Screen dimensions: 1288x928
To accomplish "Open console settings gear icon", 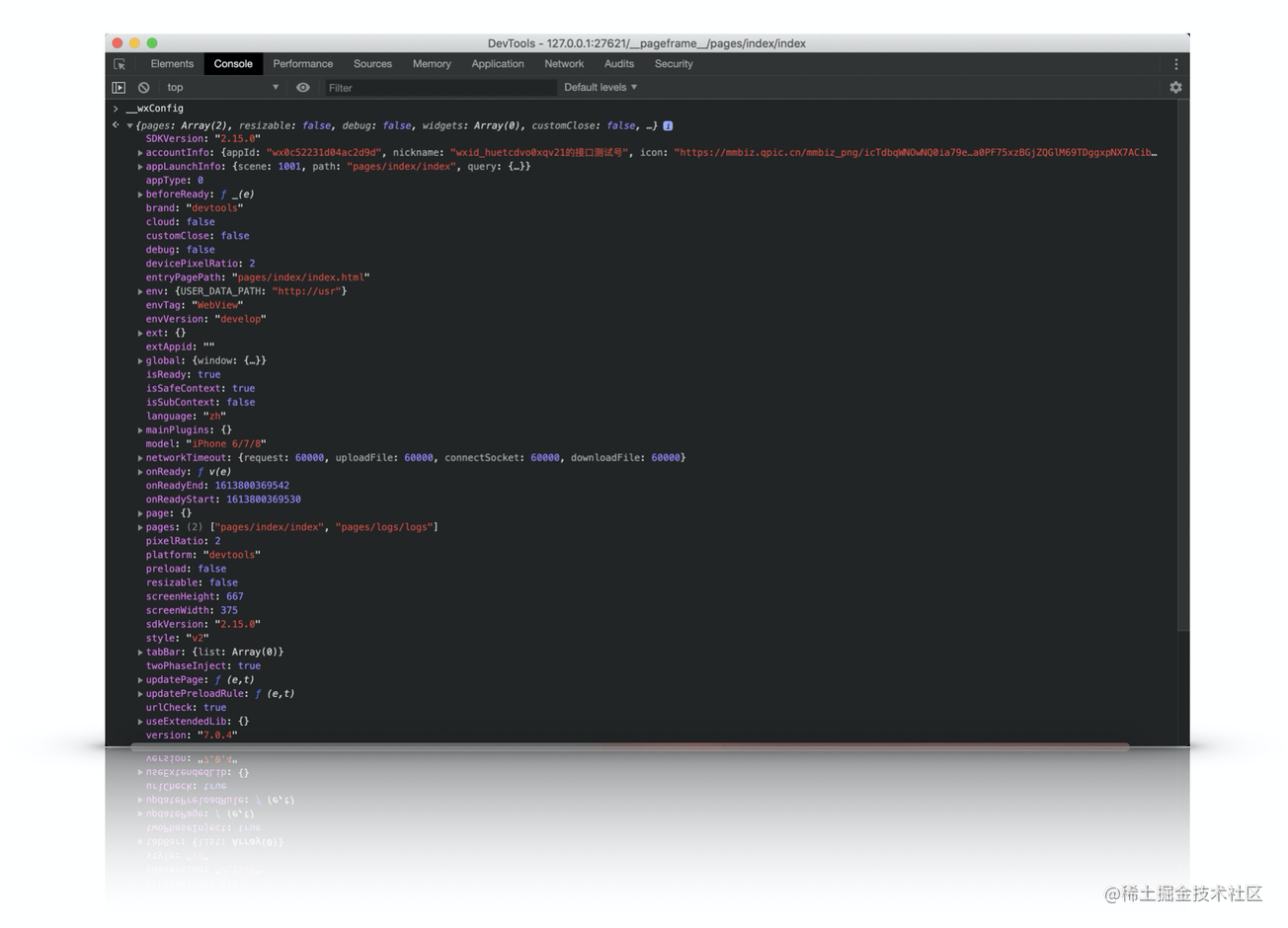I will point(1175,88).
